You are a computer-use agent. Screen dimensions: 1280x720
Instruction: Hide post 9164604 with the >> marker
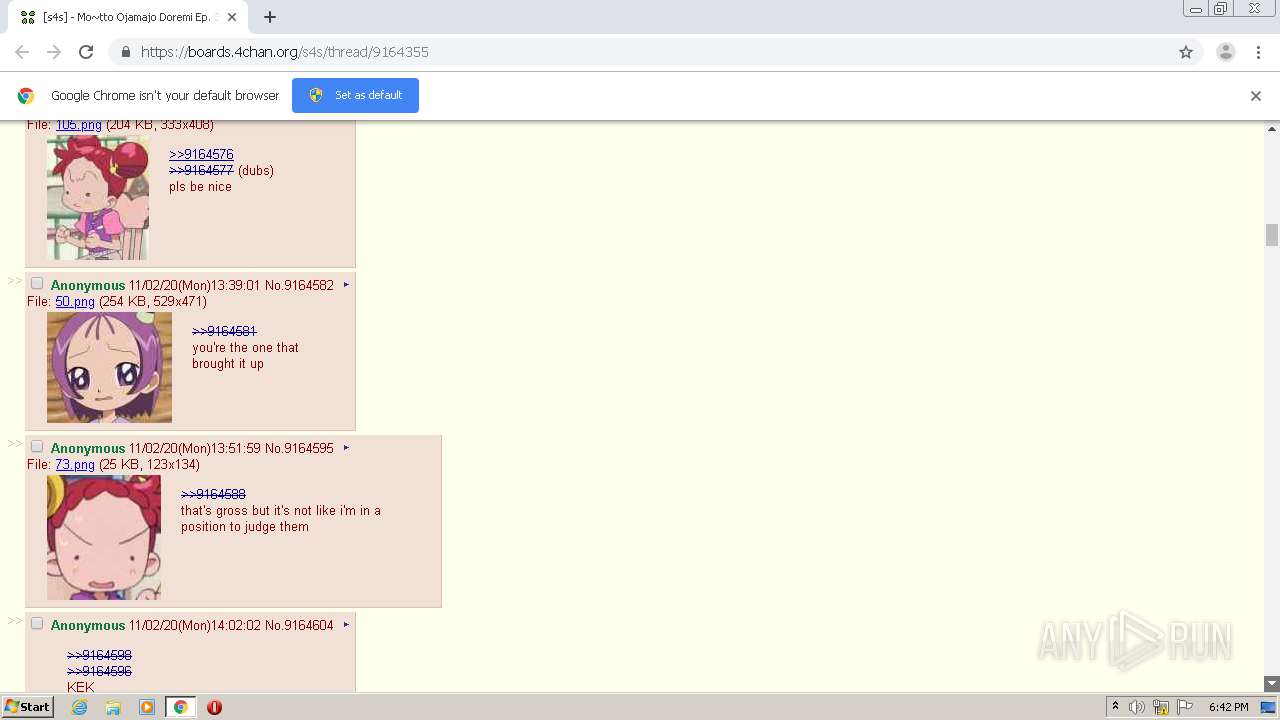14,621
